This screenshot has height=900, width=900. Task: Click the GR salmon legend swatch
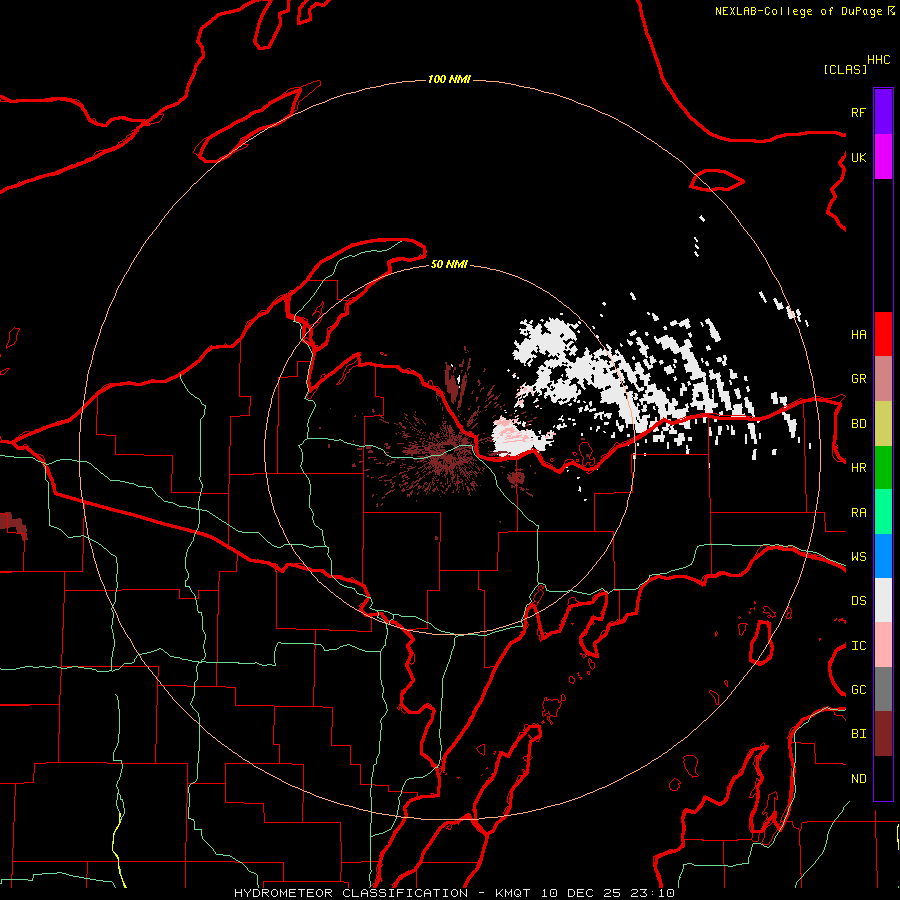pos(883,378)
